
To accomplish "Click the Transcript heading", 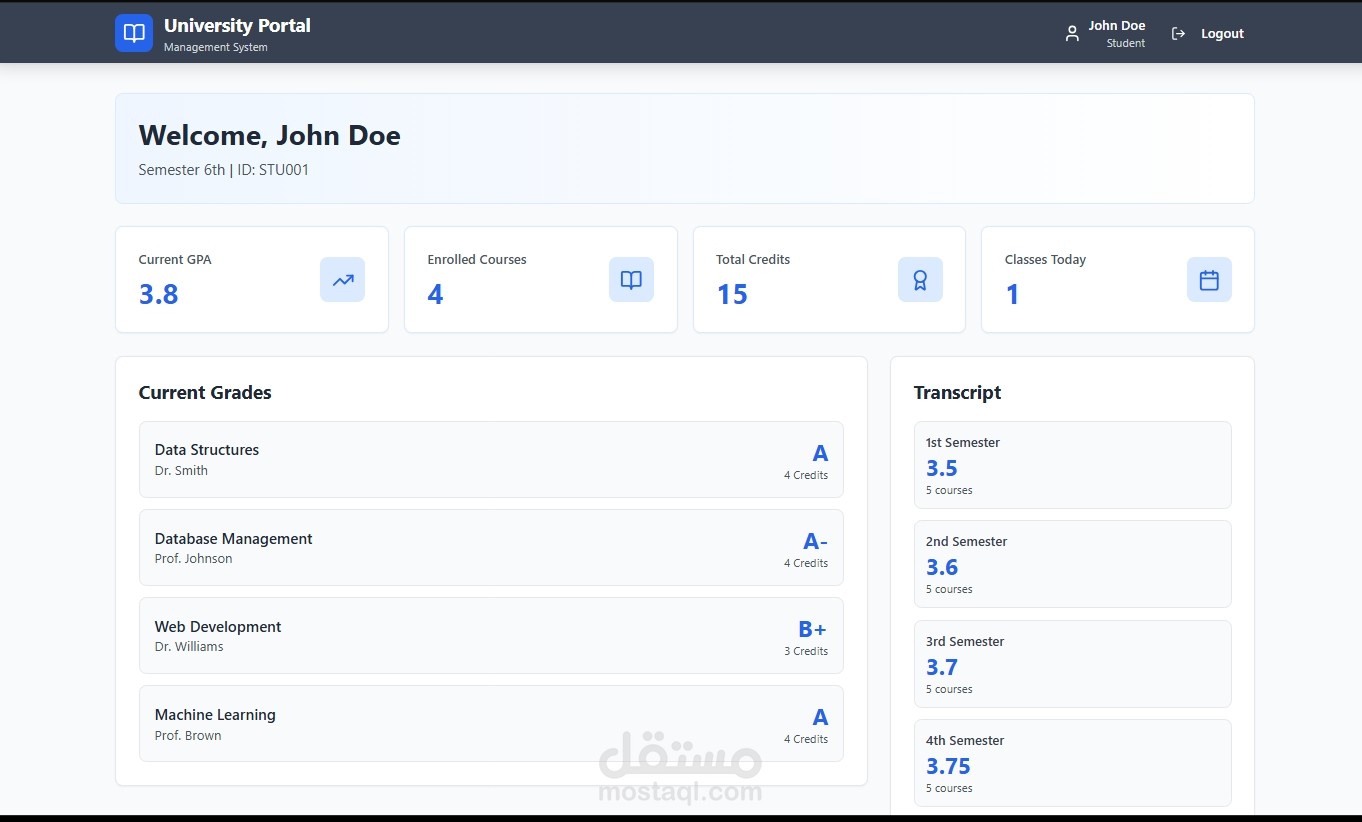I will coord(957,393).
